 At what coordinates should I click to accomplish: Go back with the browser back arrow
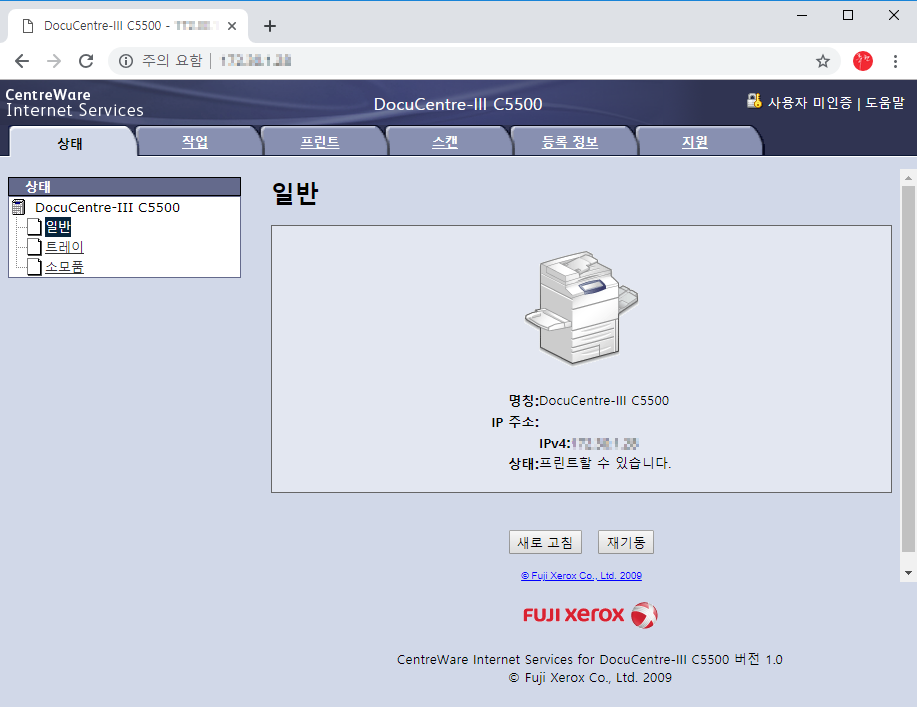coord(22,61)
